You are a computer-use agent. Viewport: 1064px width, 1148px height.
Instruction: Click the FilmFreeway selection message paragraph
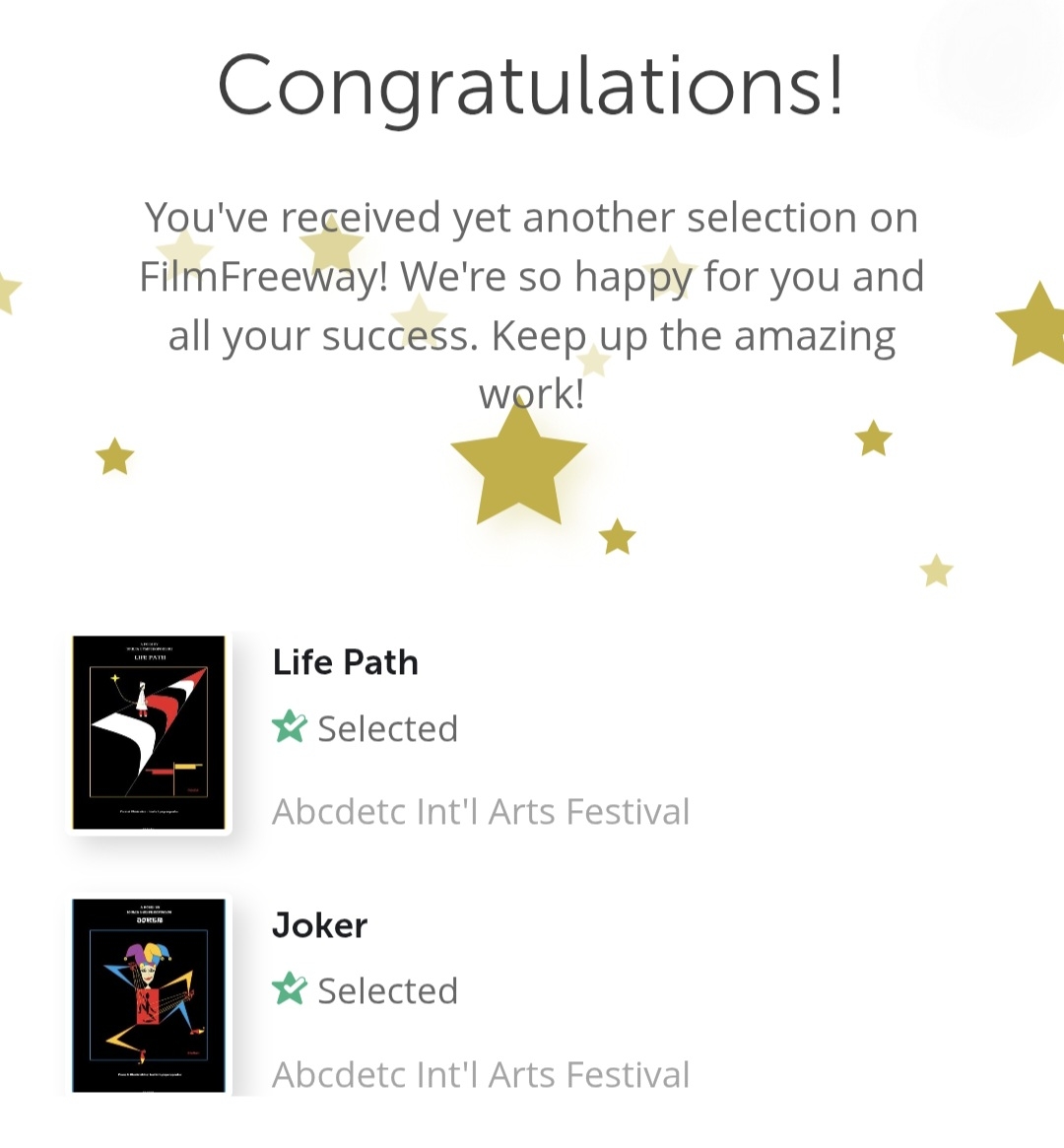[532, 305]
